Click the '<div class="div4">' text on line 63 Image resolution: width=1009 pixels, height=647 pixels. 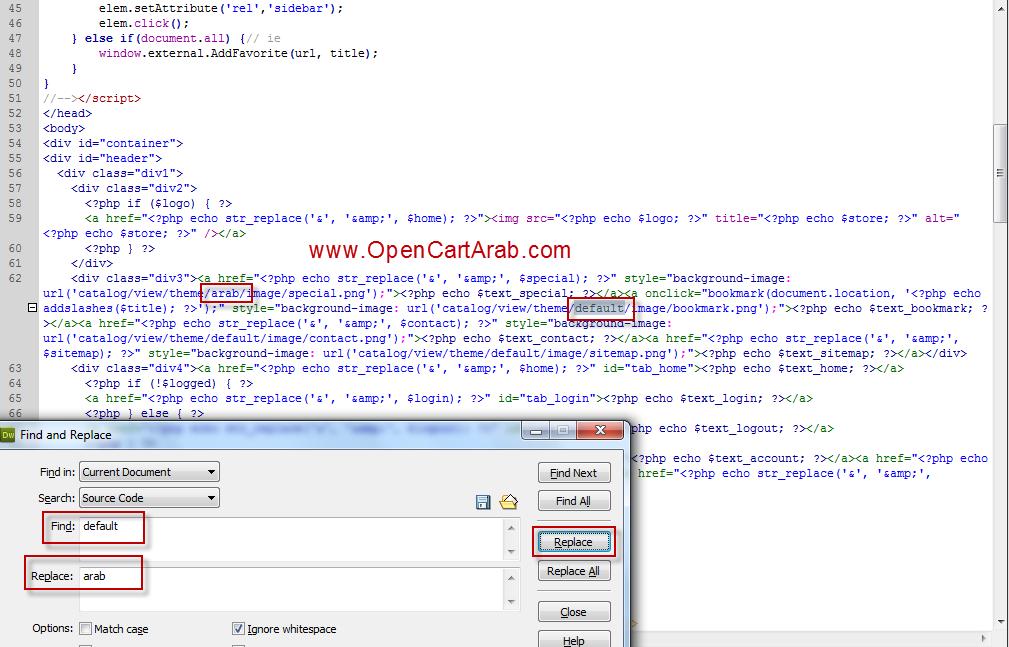[x=134, y=369]
